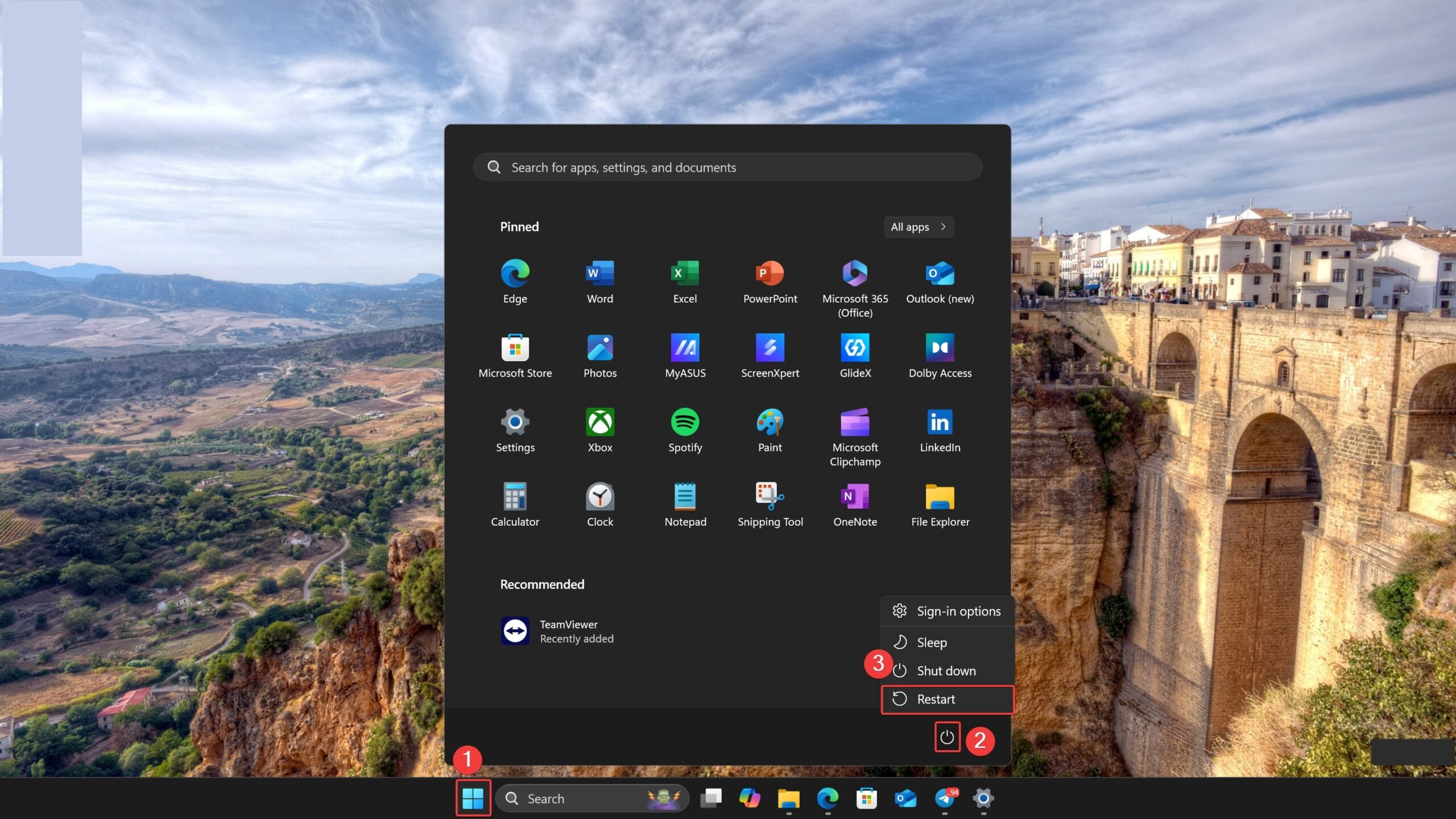Launch the Snipping Tool
Image resolution: width=1456 pixels, height=819 pixels.
[770, 506]
